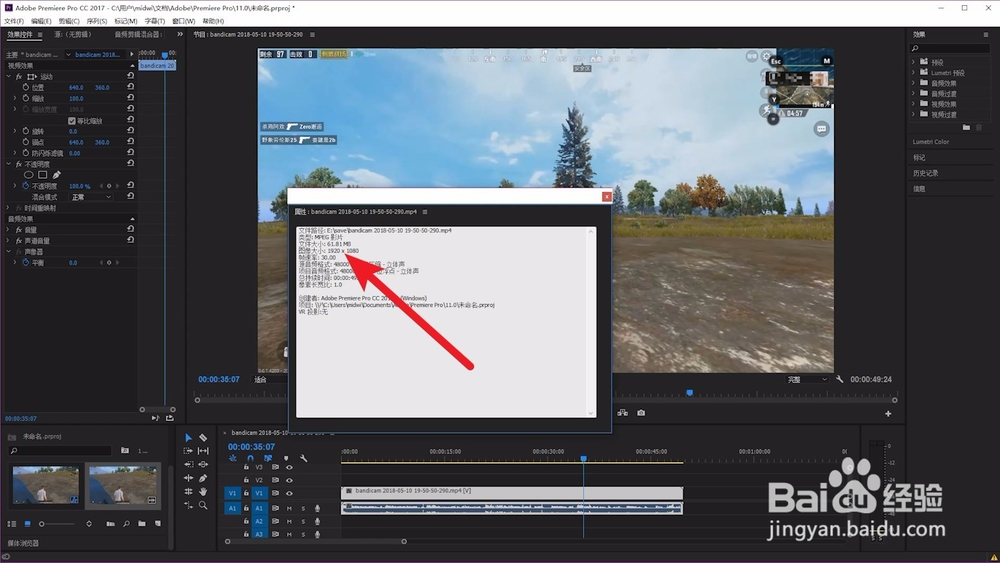Open the 信息 panel
The width and height of the screenshot is (1000, 563).
[919, 189]
